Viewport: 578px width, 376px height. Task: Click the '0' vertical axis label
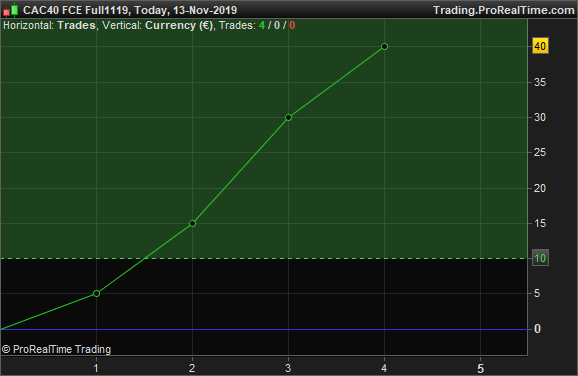click(x=537, y=329)
